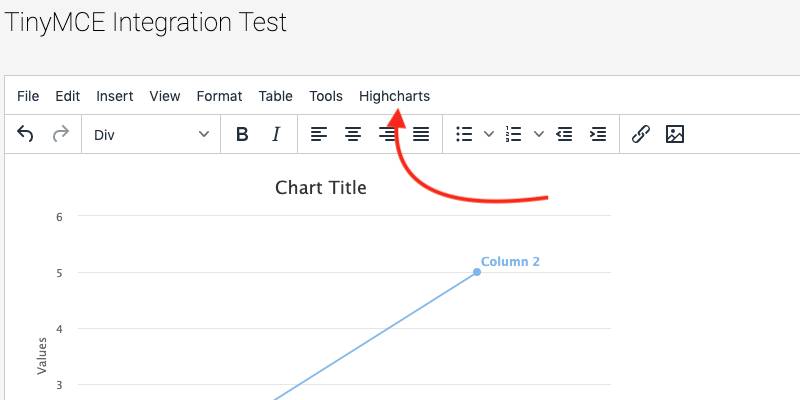Justify the text alignment
This screenshot has width=800, height=400.
[x=422, y=134]
